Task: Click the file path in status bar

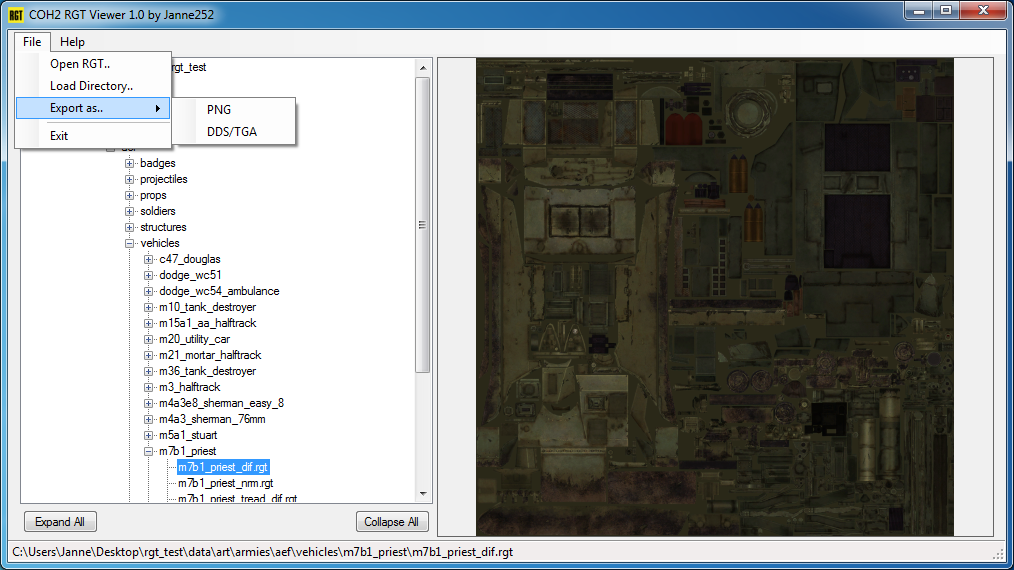Action: coord(263,552)
